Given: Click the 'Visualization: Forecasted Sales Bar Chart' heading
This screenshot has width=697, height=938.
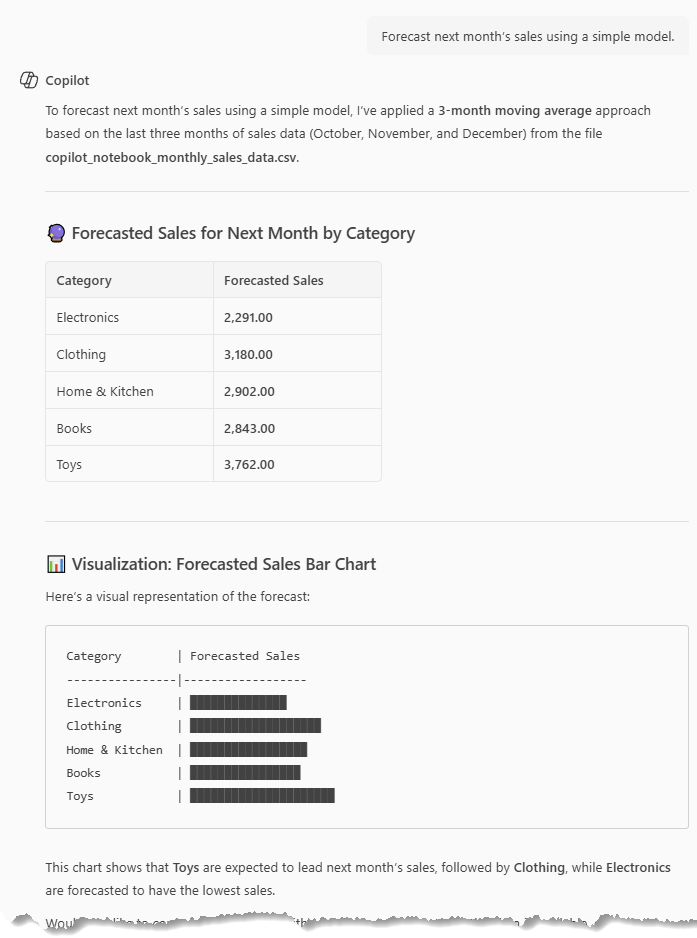Looking at the screenshot, I should coord(224,564).
